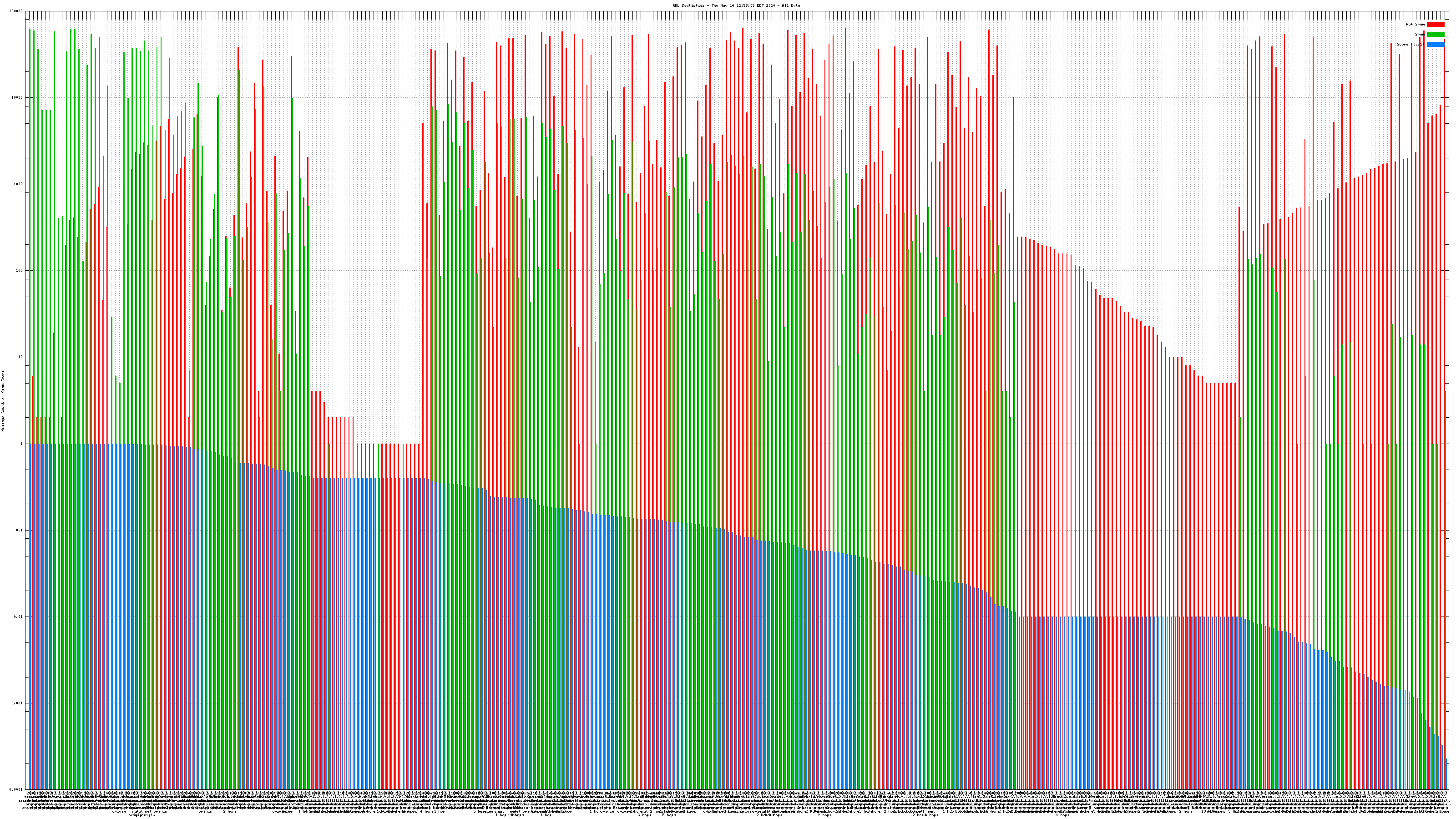Click the first green bar at far left
The width and height of the screenshot is (1456, 819).
tap(30, 226)
